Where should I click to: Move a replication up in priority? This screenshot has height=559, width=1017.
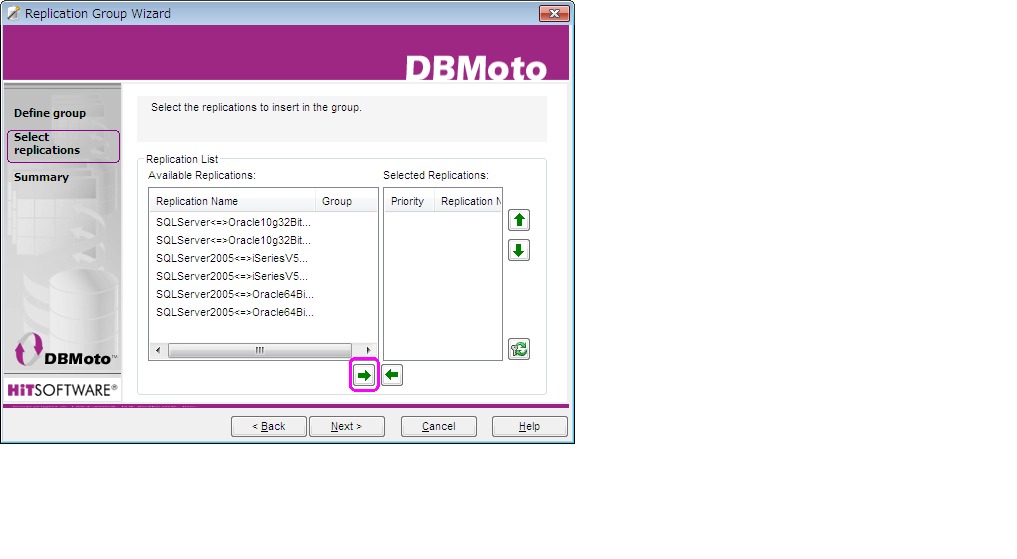click(x=519, y=220)
